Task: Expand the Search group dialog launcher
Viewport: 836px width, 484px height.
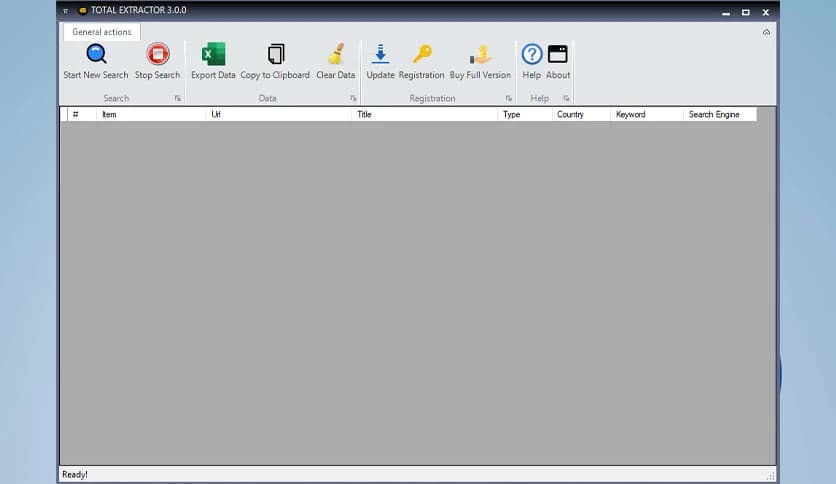Action: [x=178, y=98]
